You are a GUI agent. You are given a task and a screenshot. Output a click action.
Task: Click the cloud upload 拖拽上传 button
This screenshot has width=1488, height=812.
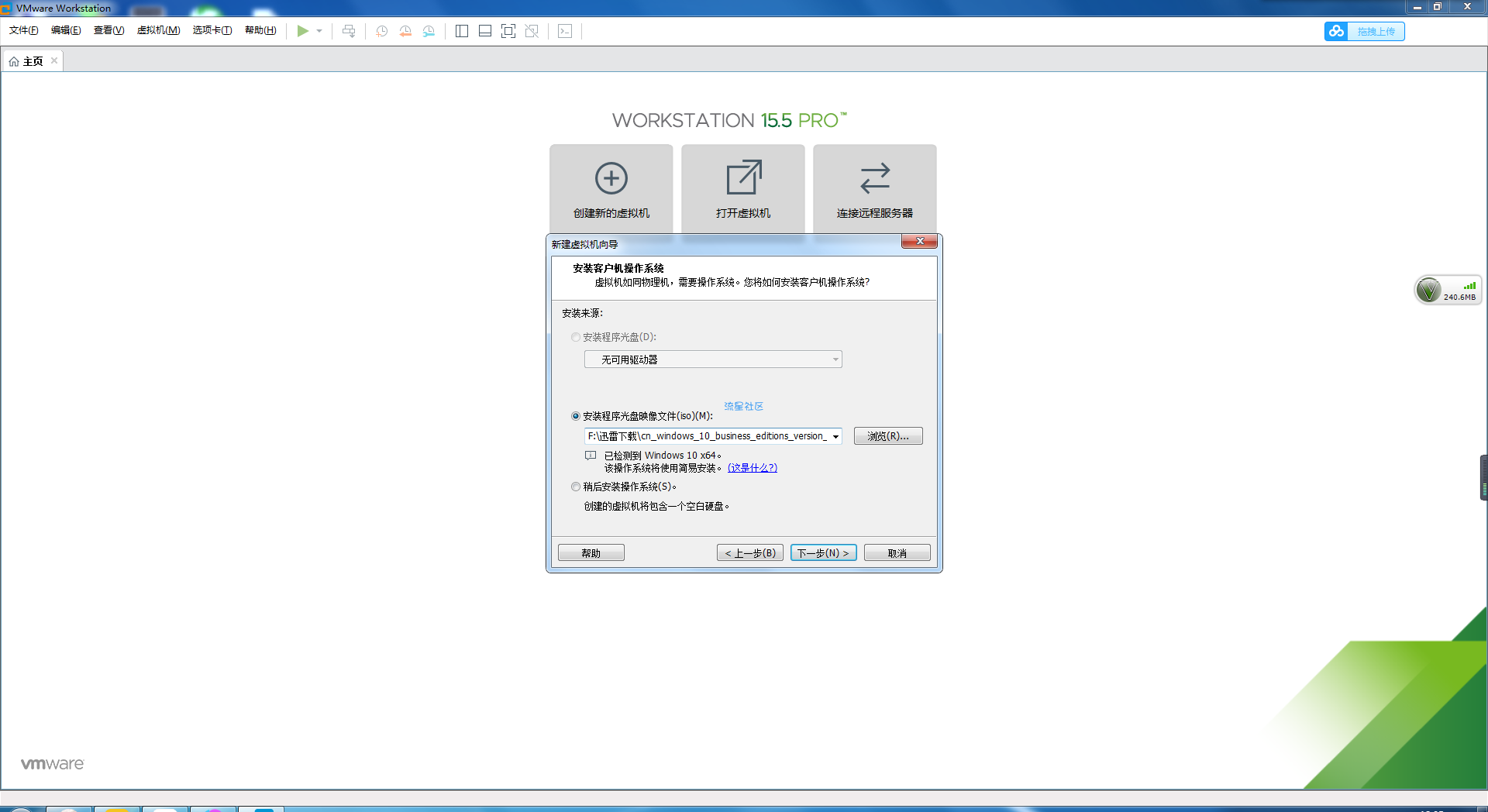1364,31
